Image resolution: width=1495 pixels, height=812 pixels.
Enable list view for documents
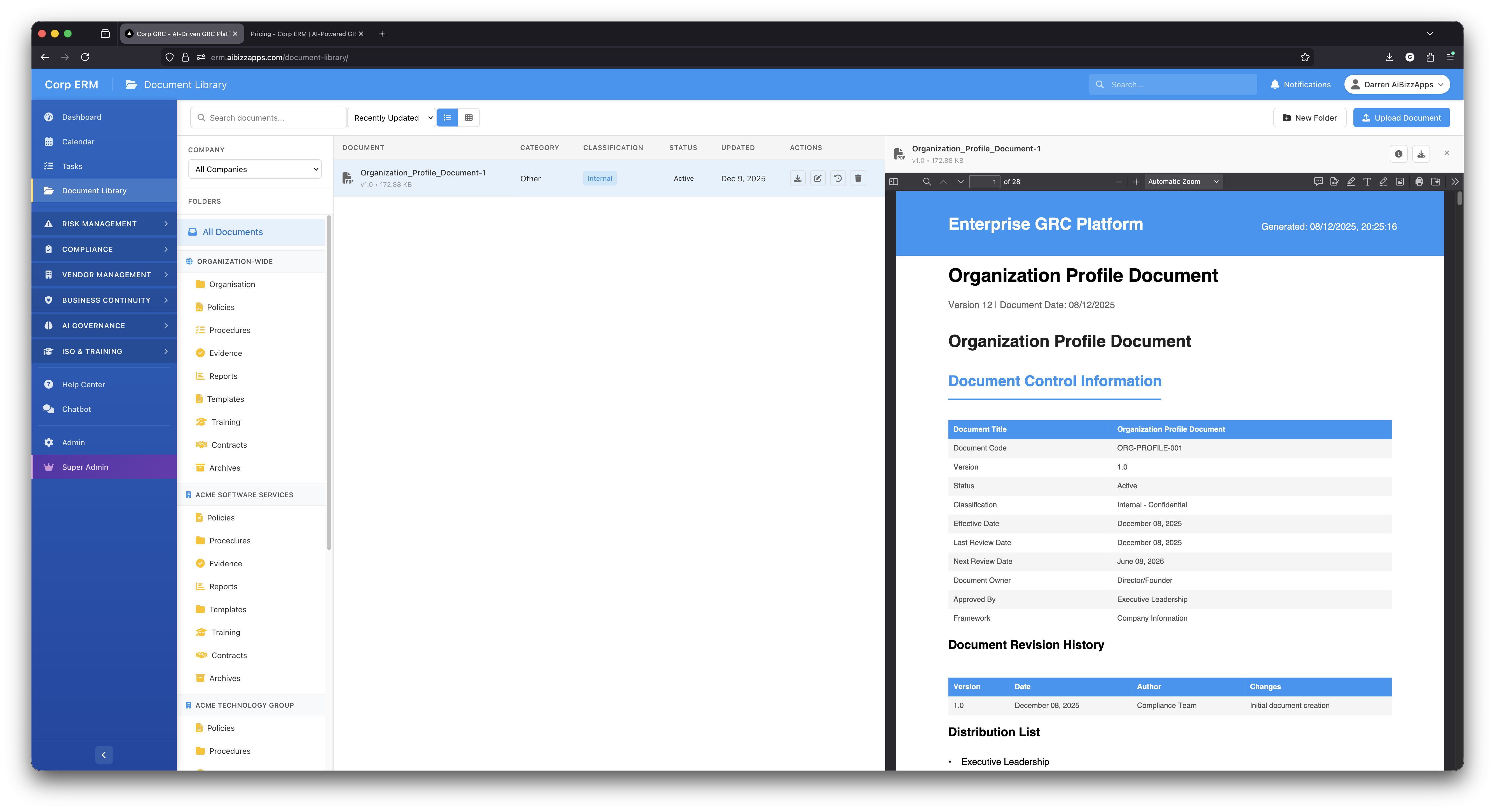pyautogui.click(x=447, y=117)
